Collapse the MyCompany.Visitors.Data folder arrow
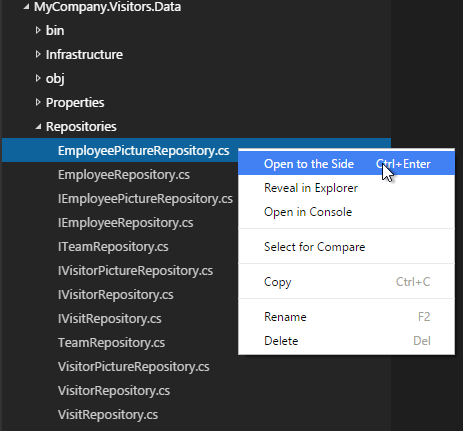463x431 pixels. click(26, 6)
